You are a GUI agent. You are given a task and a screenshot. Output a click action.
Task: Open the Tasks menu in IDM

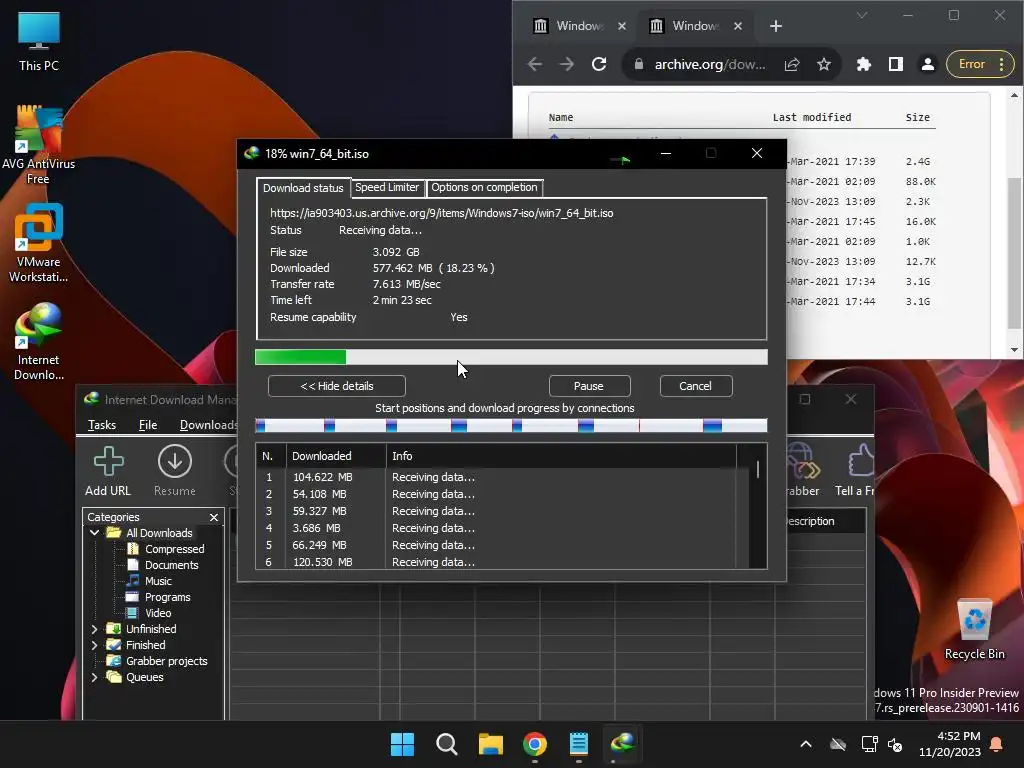[x=102, y=425]
